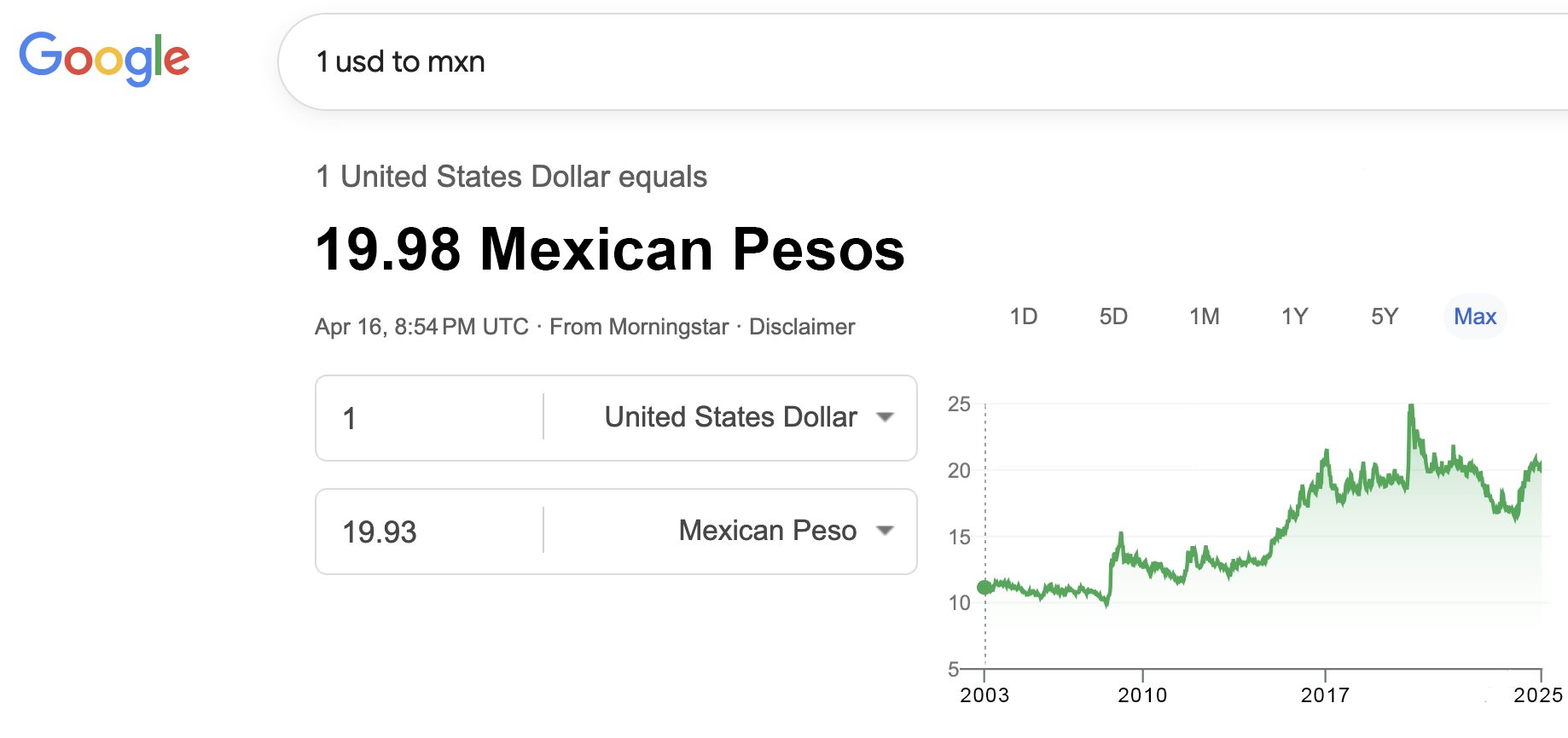Select the 5D chart range tab
1568x738 pixels.
(x=1113, y=317)
